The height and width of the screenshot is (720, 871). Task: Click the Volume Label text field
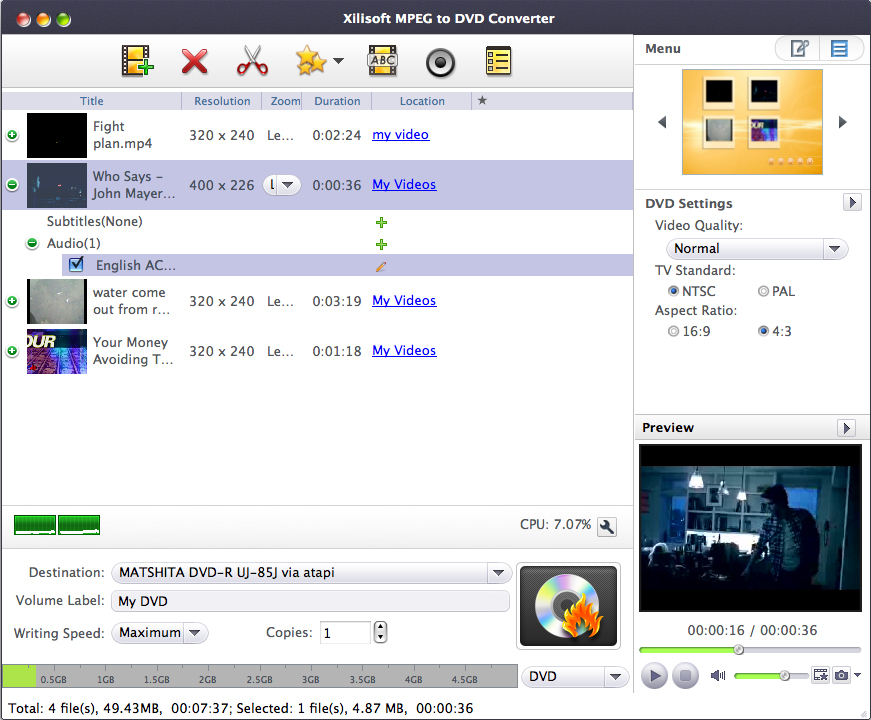(x=310, y=601)
